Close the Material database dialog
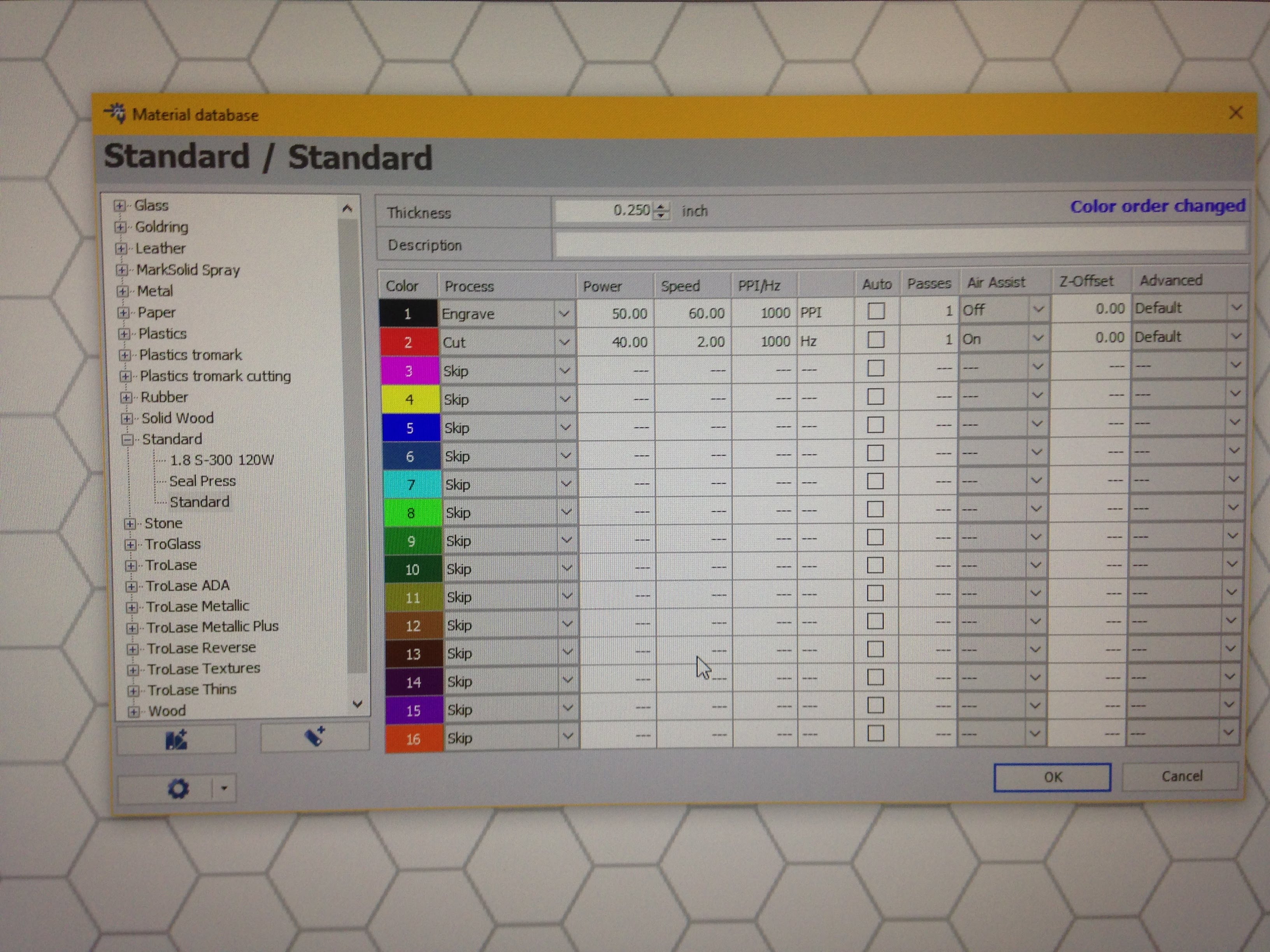The width and height of the screenshot is (1270, 952). [1235, 112]
